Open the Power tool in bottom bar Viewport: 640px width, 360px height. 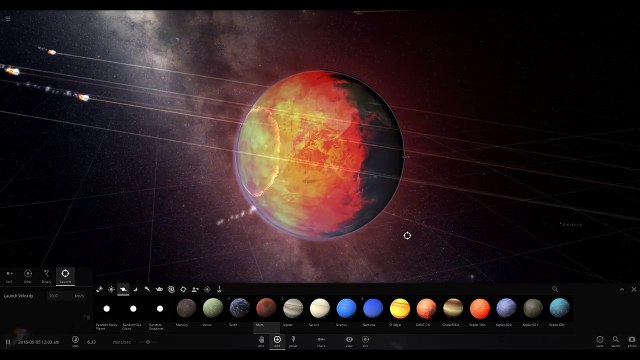(293, 341)
